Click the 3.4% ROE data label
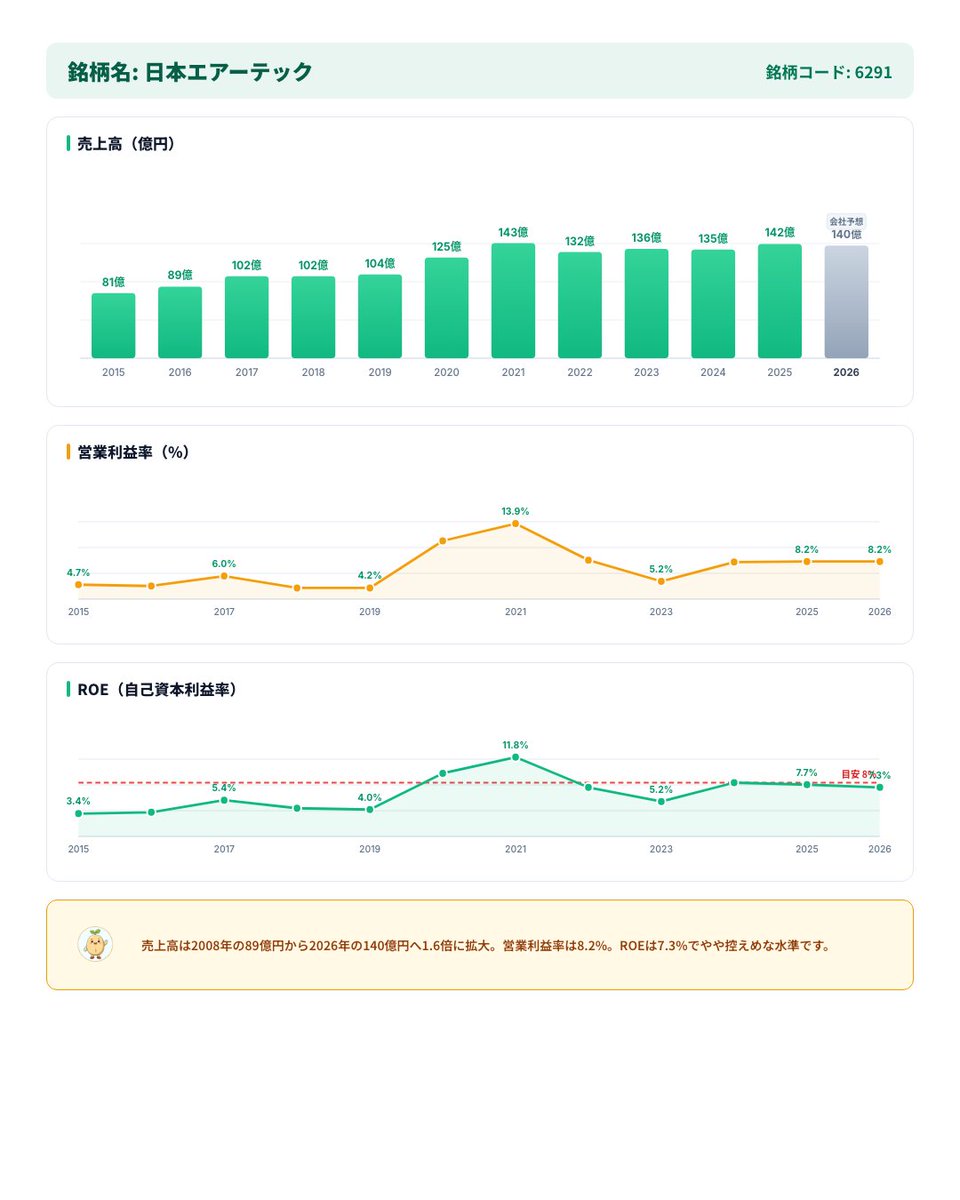Screen dimensions: 960x1200 78,801
